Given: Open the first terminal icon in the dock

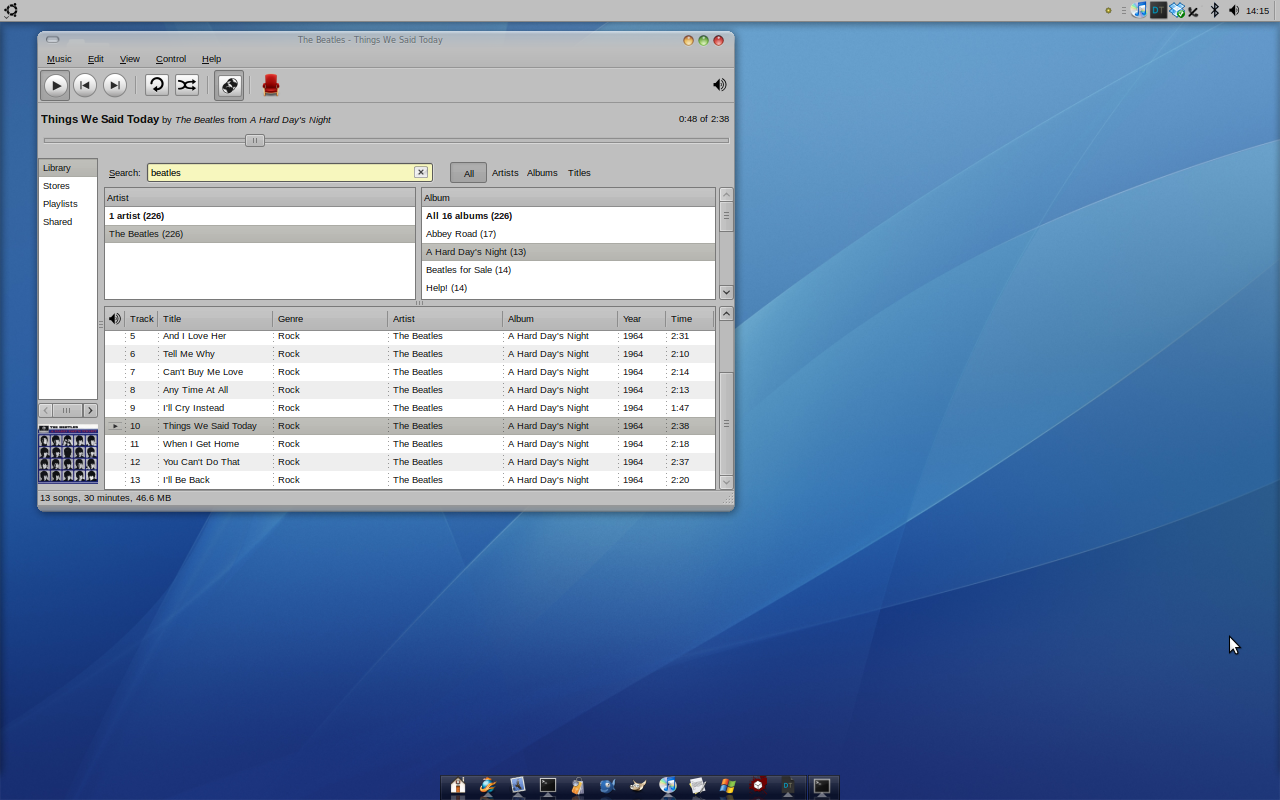Looking at the screenshot, I should pyautogui.click(x=548, y=786).
